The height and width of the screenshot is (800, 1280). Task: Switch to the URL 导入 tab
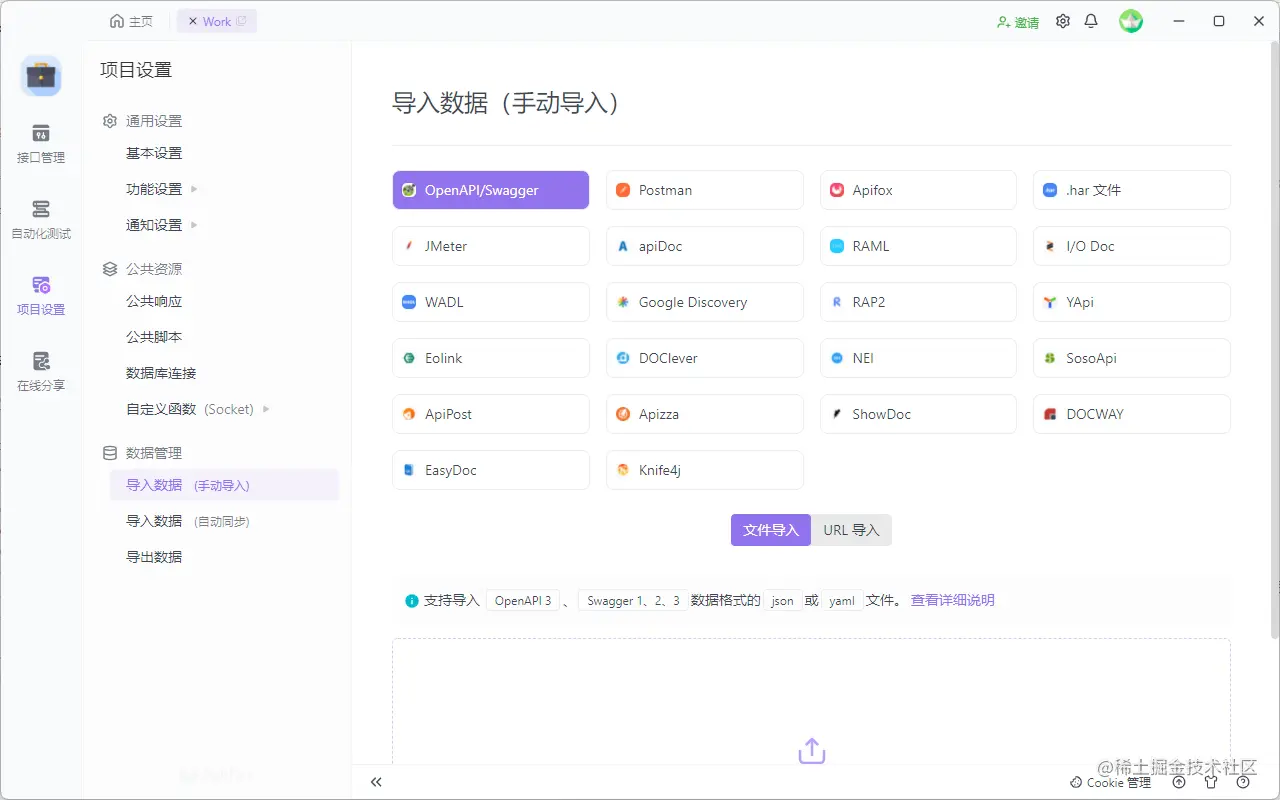pyautogui.click(x=851, y=530)
